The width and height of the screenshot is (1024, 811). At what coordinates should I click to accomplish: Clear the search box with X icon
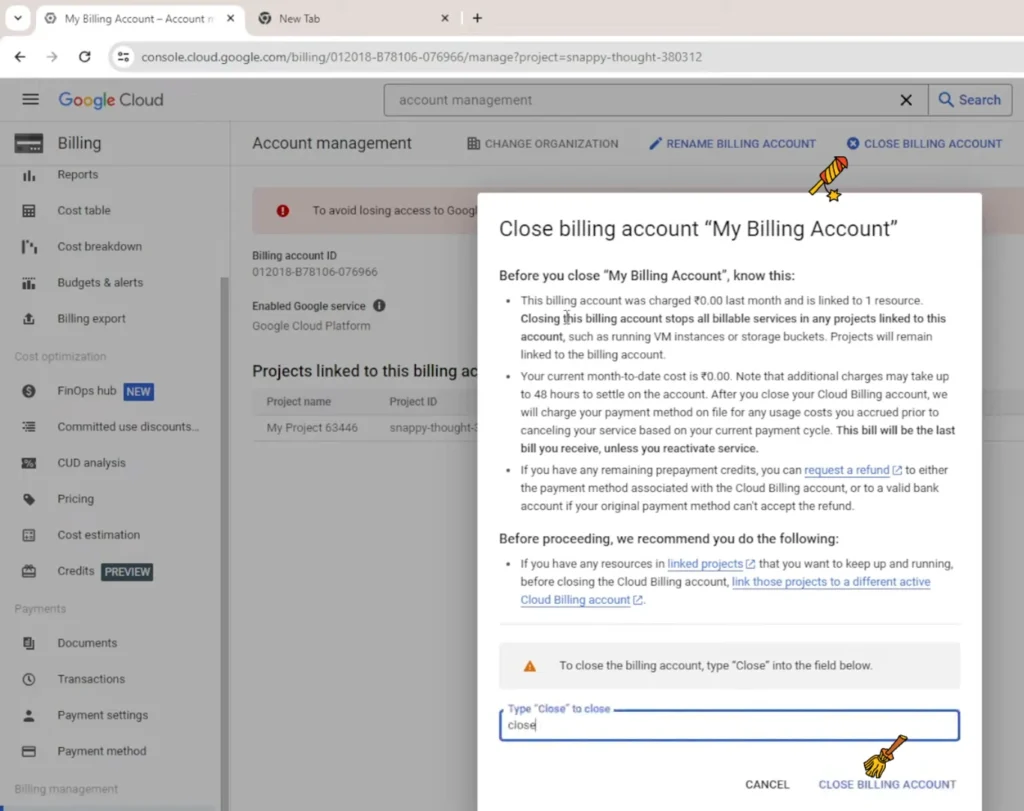(906, 100)
